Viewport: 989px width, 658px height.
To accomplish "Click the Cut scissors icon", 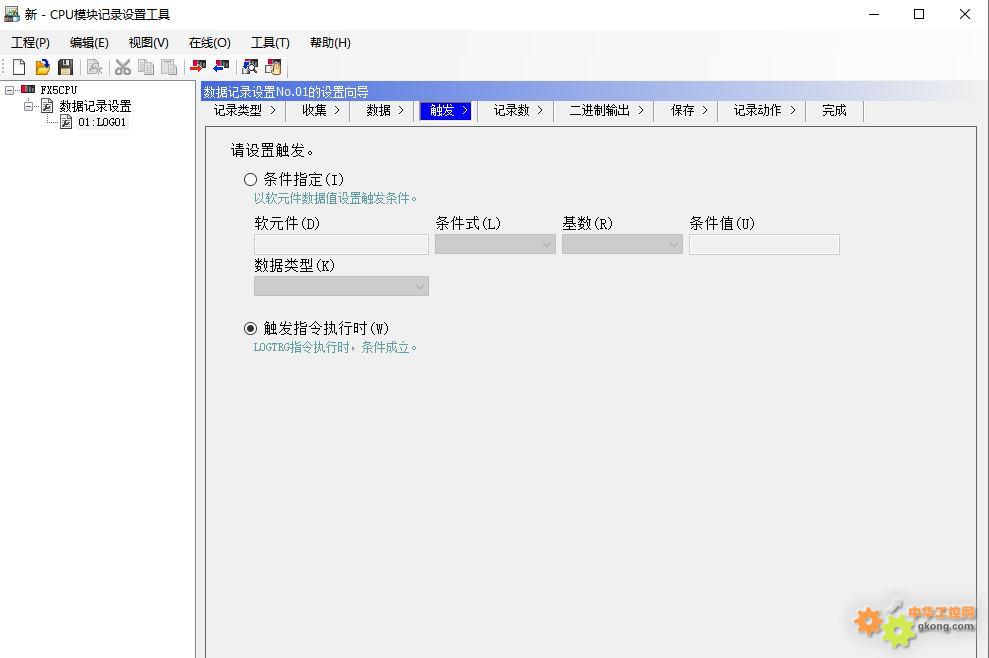I will (123, 67).
